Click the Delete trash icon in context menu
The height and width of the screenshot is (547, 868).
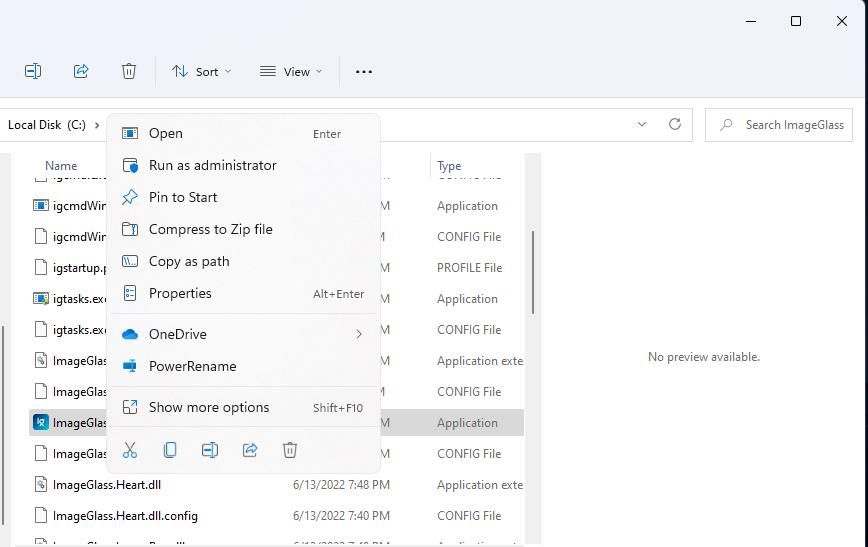coord(290,450)
